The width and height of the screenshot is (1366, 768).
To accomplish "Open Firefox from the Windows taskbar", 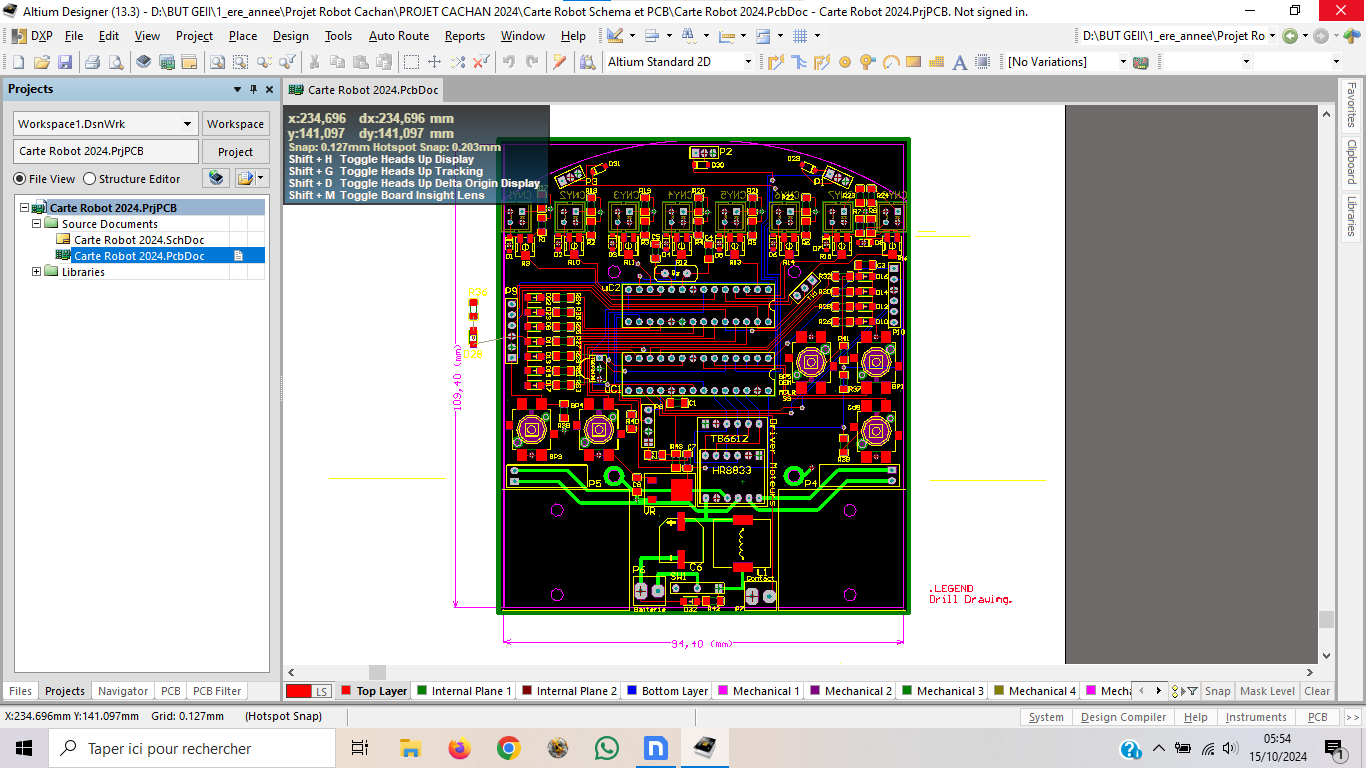I will pyautogui.click(x=459, y=748).
